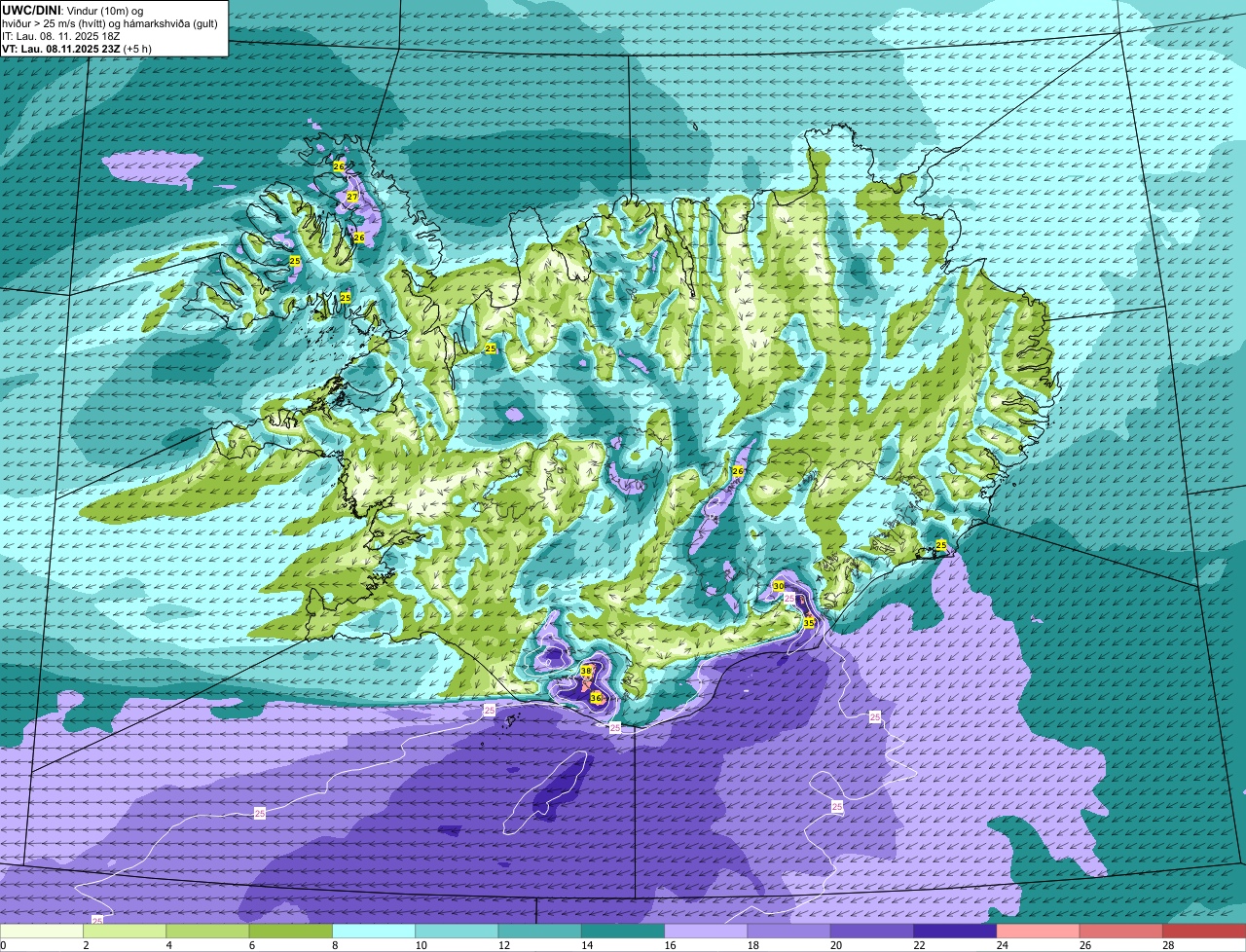Click the legend scale label "16"
The image size is (1246, 952).
tap(668, 945)
